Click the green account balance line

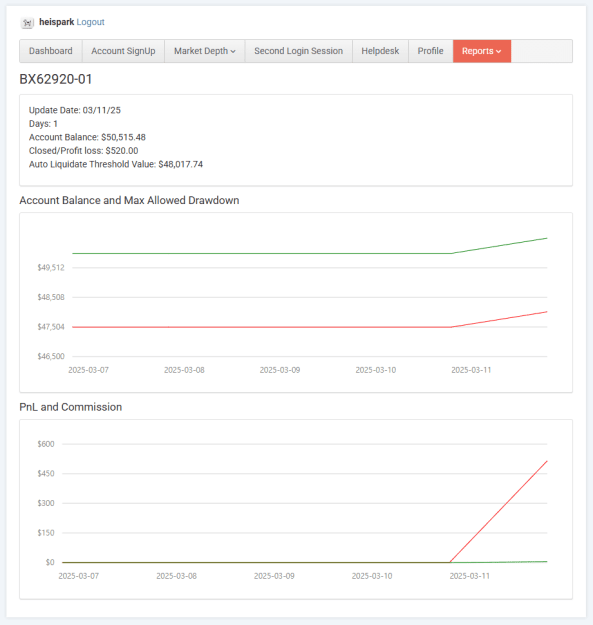click(x=261, y=253)
